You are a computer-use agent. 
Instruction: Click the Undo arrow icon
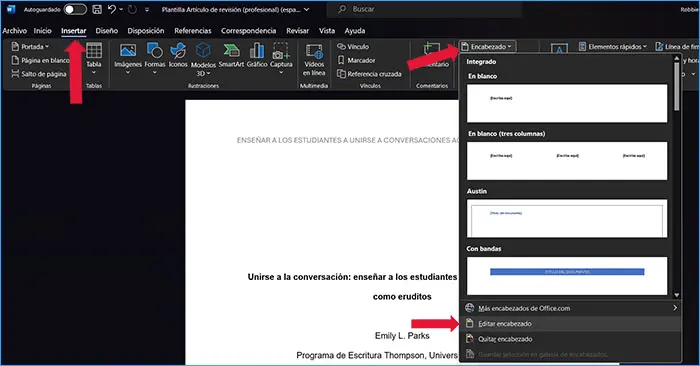tap(112, 9)
